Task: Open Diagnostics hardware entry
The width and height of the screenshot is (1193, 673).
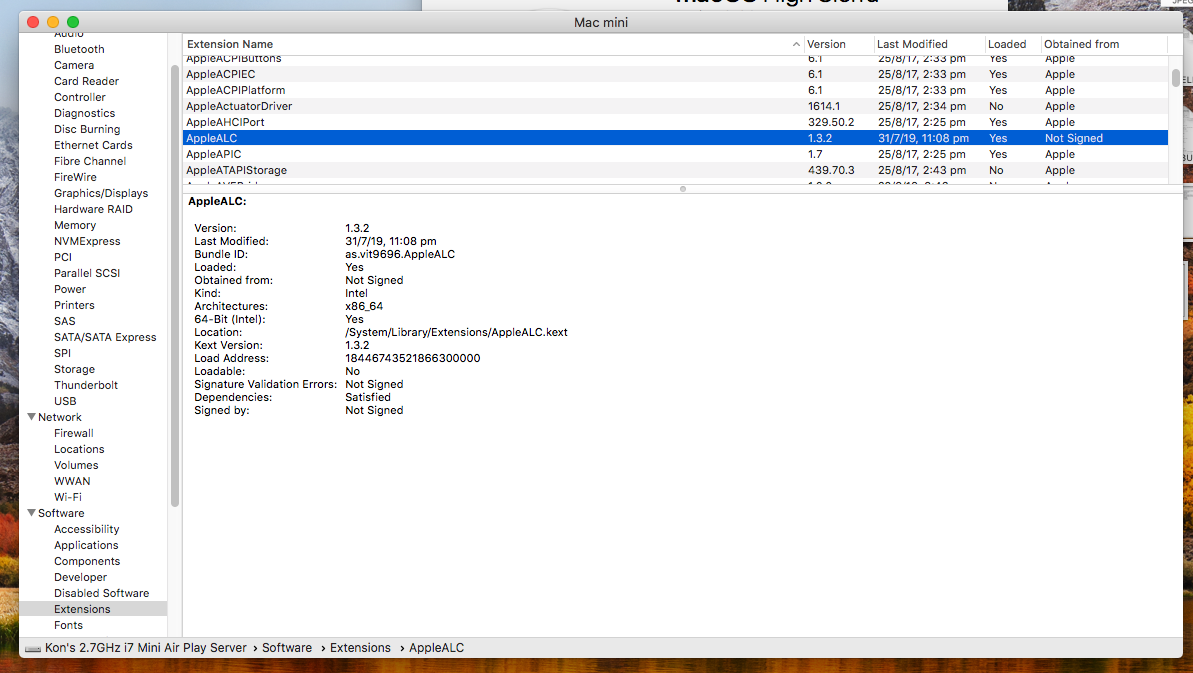Action: coord(84,113)
